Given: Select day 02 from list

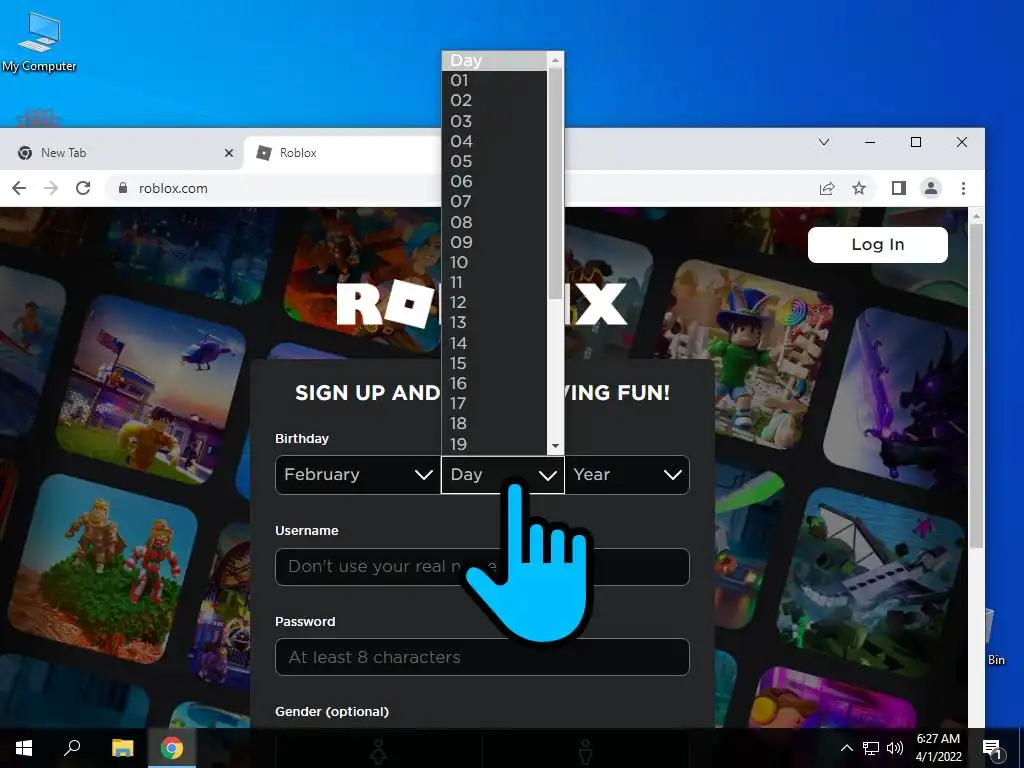Looking at the screenshot, I should (494, 101).
